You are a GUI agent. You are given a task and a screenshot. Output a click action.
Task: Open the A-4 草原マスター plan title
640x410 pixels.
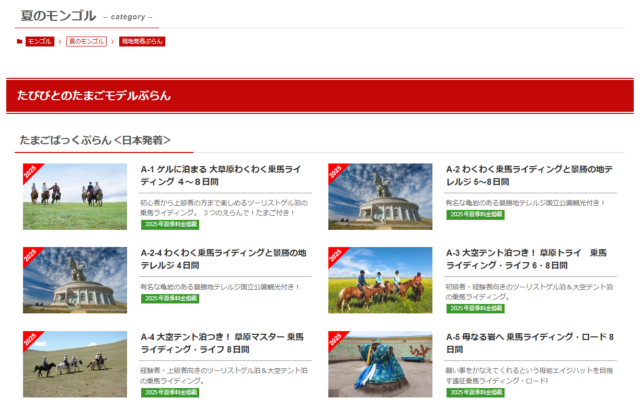[x=219, y=343]
